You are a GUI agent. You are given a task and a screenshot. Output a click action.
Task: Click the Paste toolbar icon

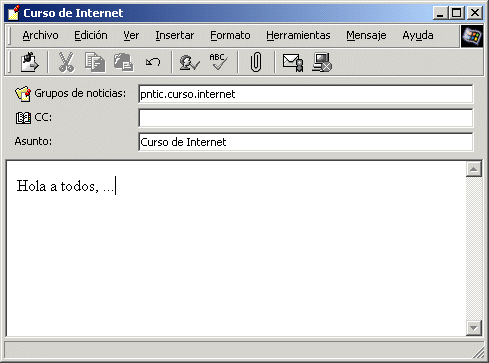124,62
